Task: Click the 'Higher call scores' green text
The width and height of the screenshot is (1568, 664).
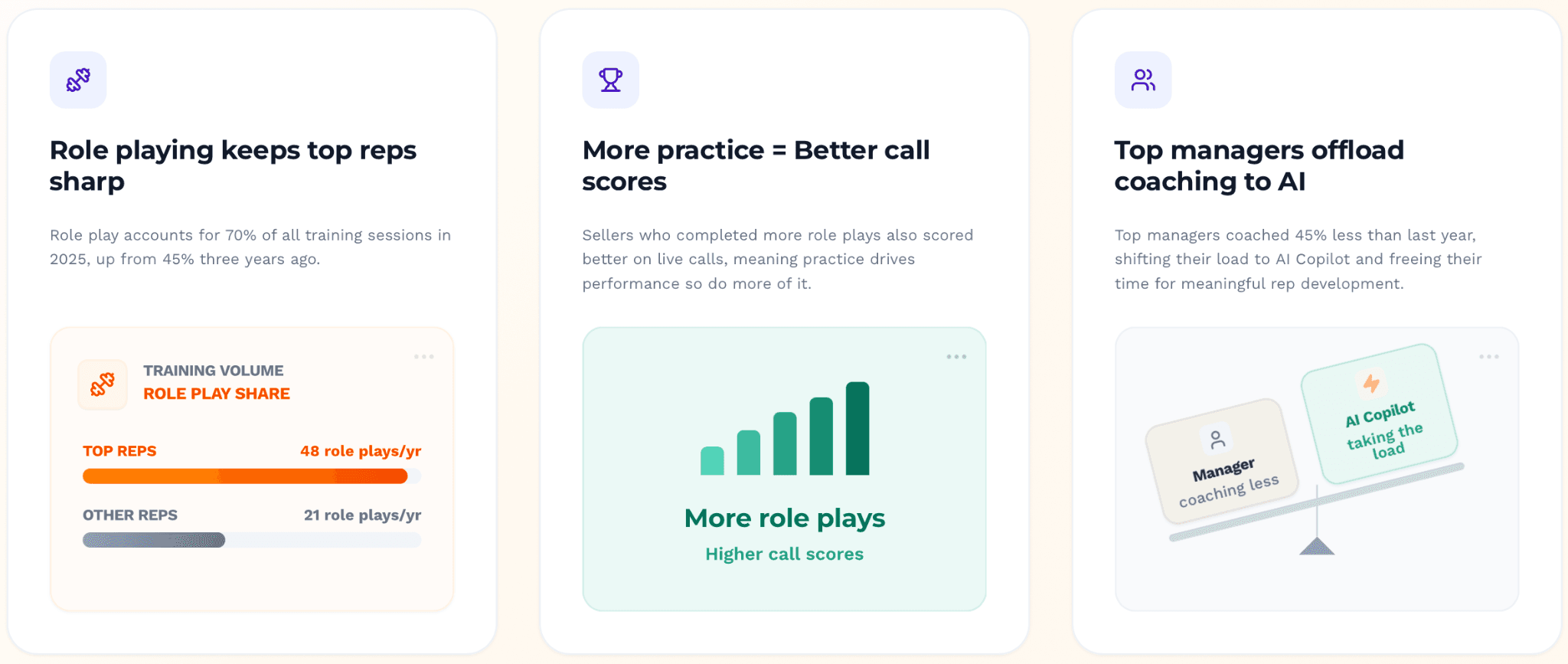Action: [784, 554]
